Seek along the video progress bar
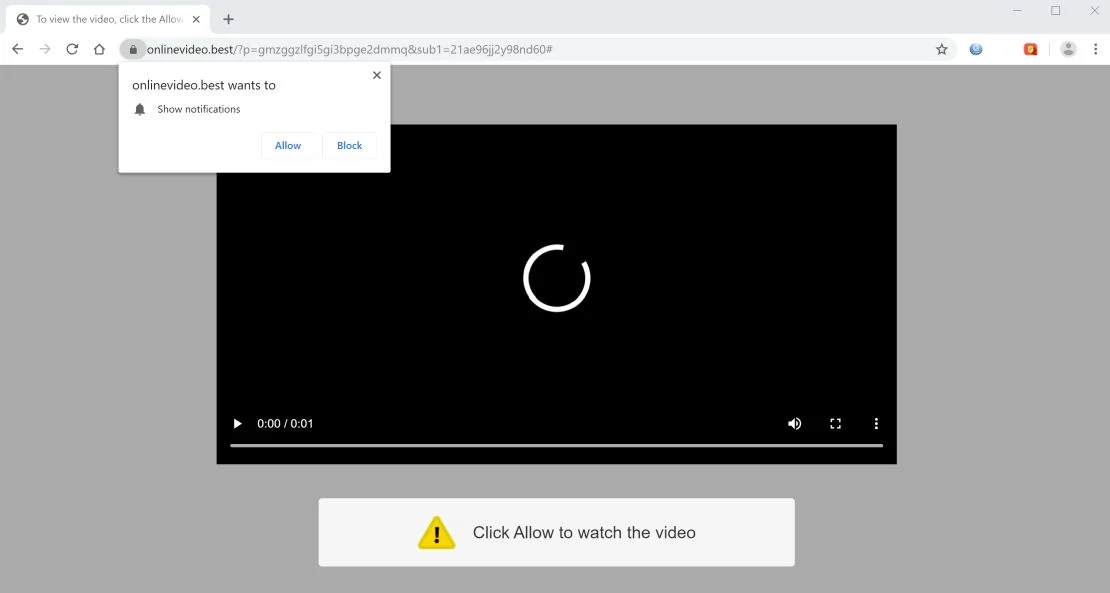The image size is (1110, 593). [x=556, y=446]
